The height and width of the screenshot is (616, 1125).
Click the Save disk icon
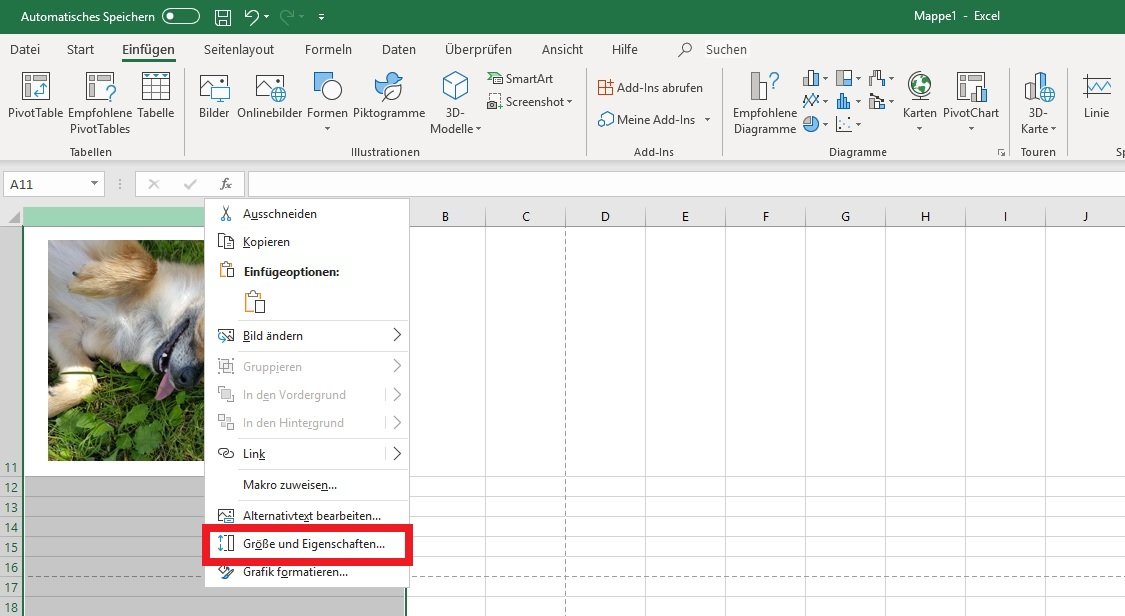223,17
